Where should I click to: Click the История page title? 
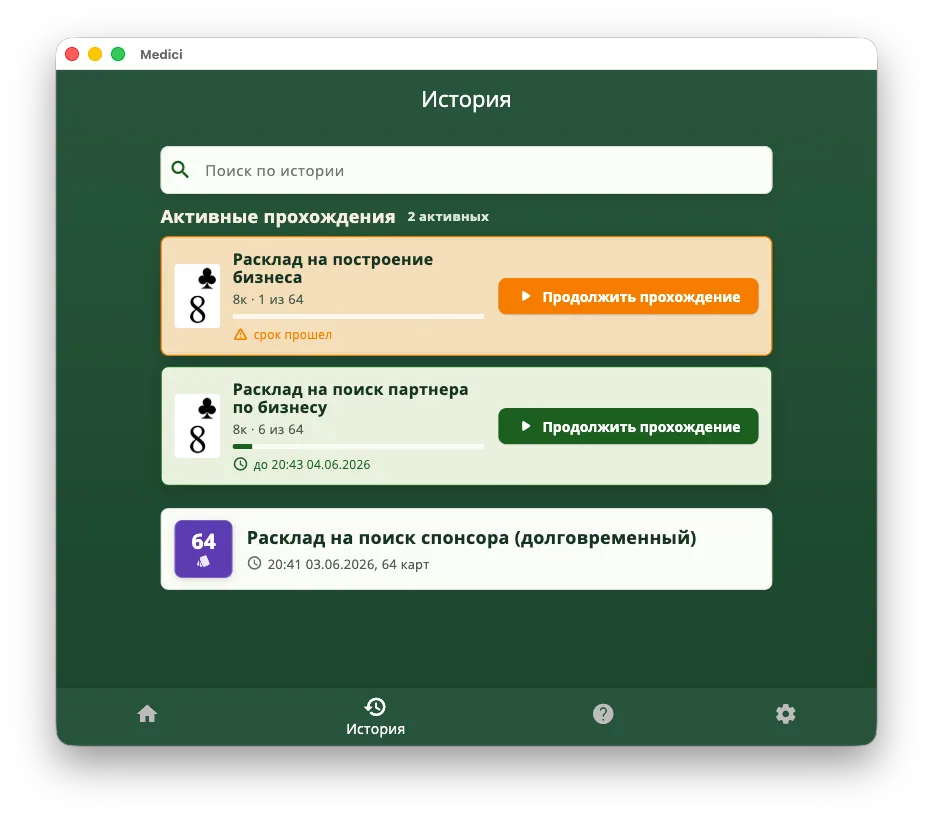tap(466, 99)
